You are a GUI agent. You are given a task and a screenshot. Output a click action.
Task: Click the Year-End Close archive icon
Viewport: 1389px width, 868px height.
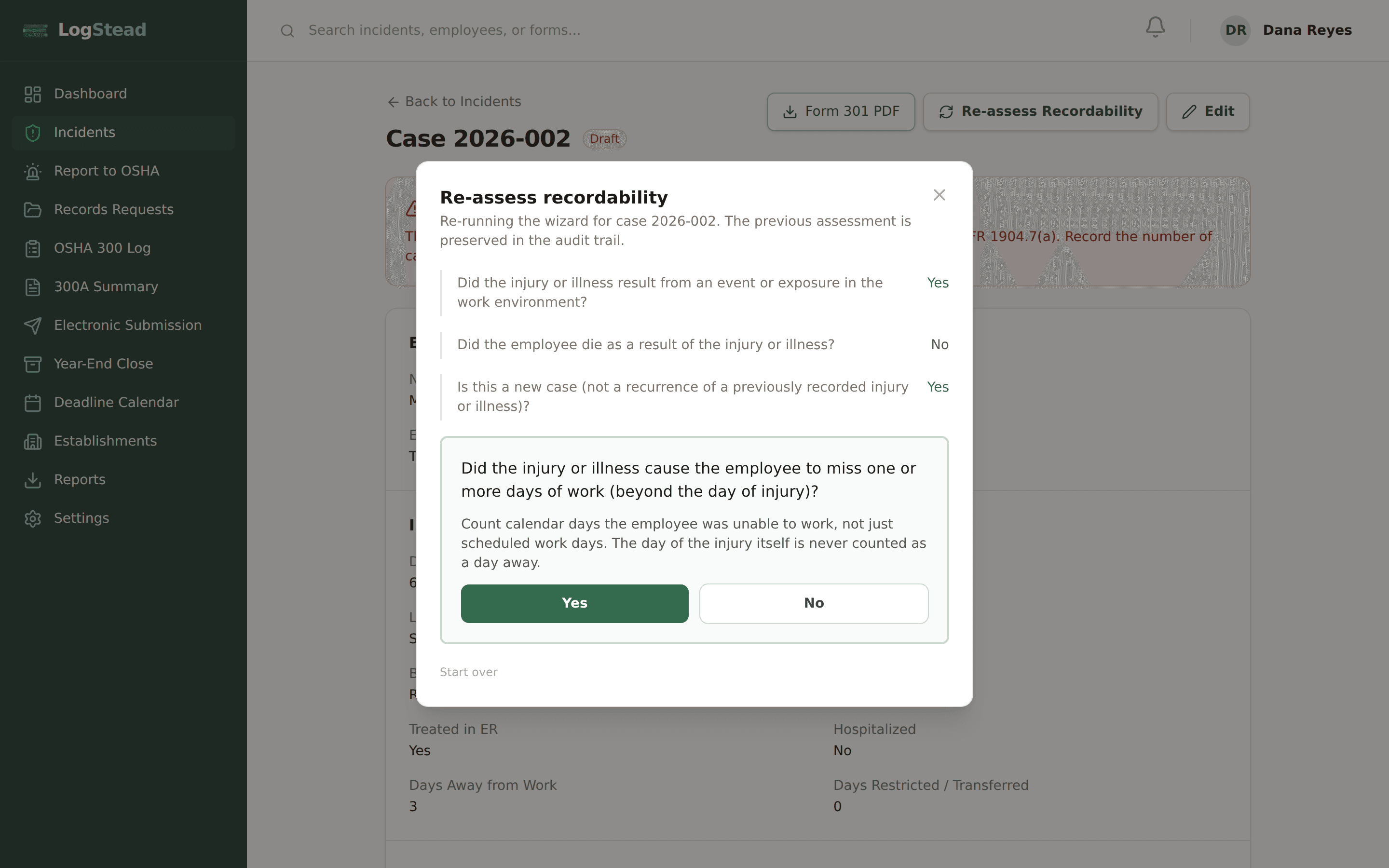coord(33,364)
